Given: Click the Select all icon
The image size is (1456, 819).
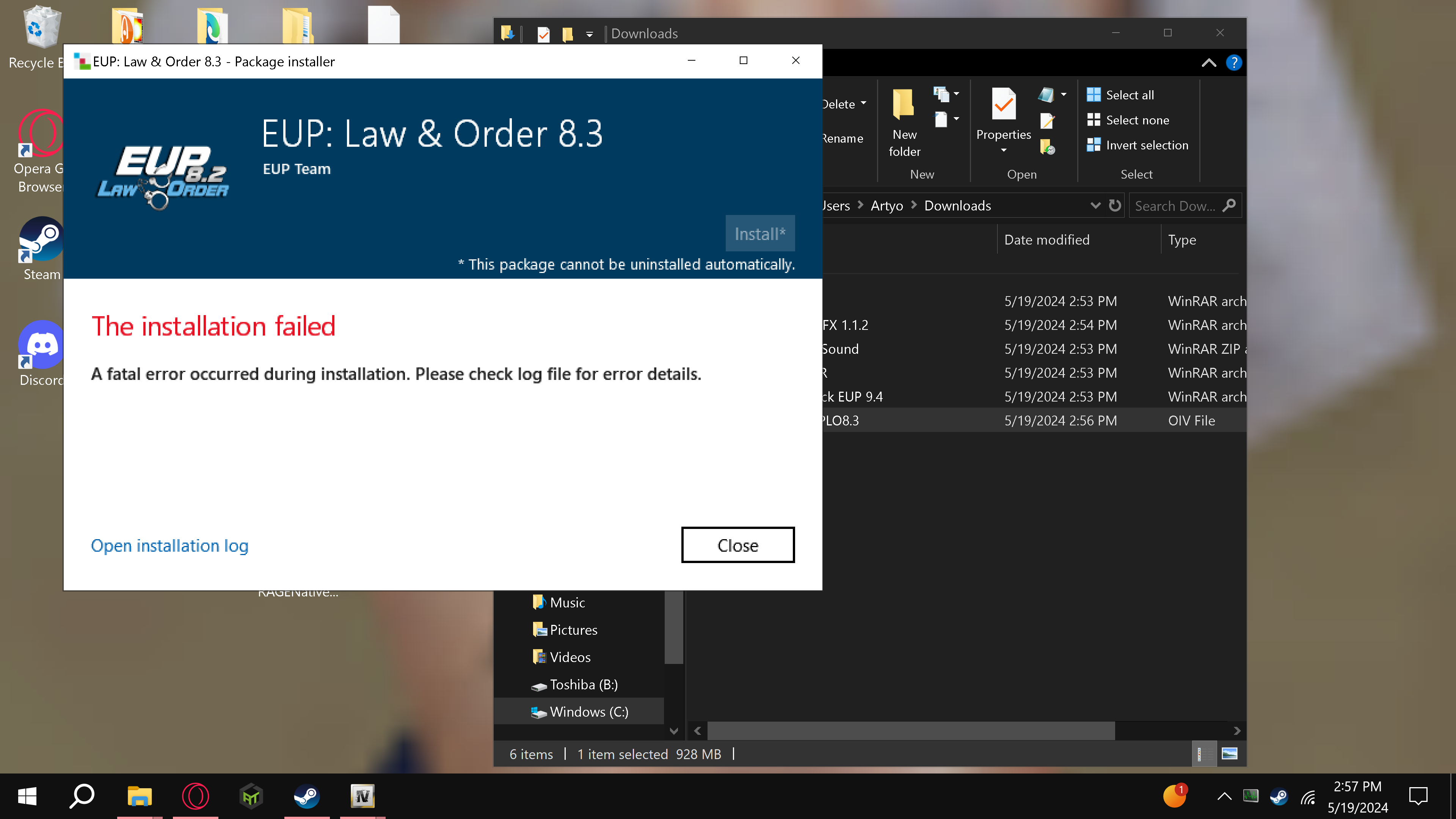Looking at the screenshot, I should coord(1094,94).
